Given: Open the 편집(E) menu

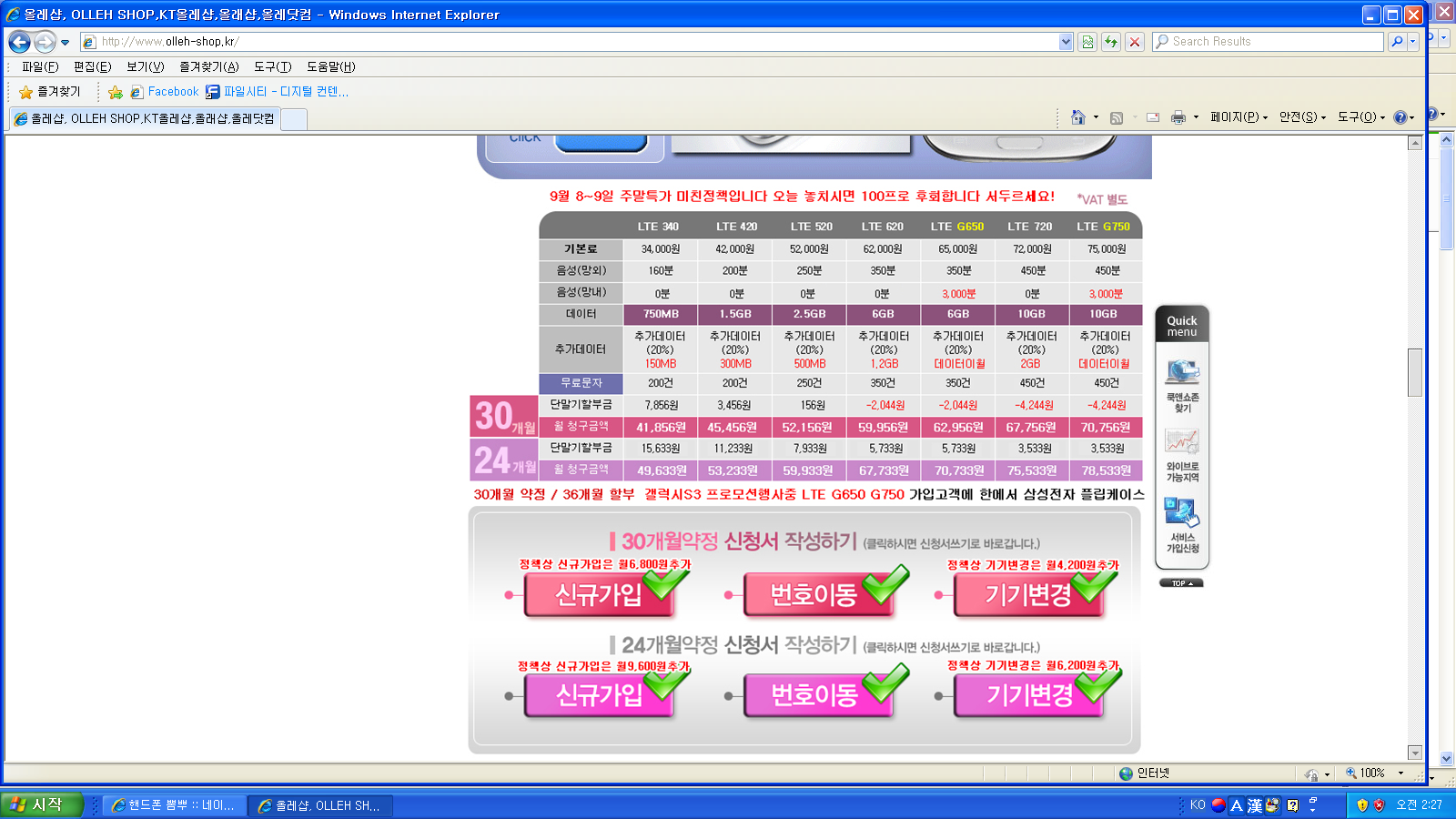Looking at the screenshot, I should point(92,66).
